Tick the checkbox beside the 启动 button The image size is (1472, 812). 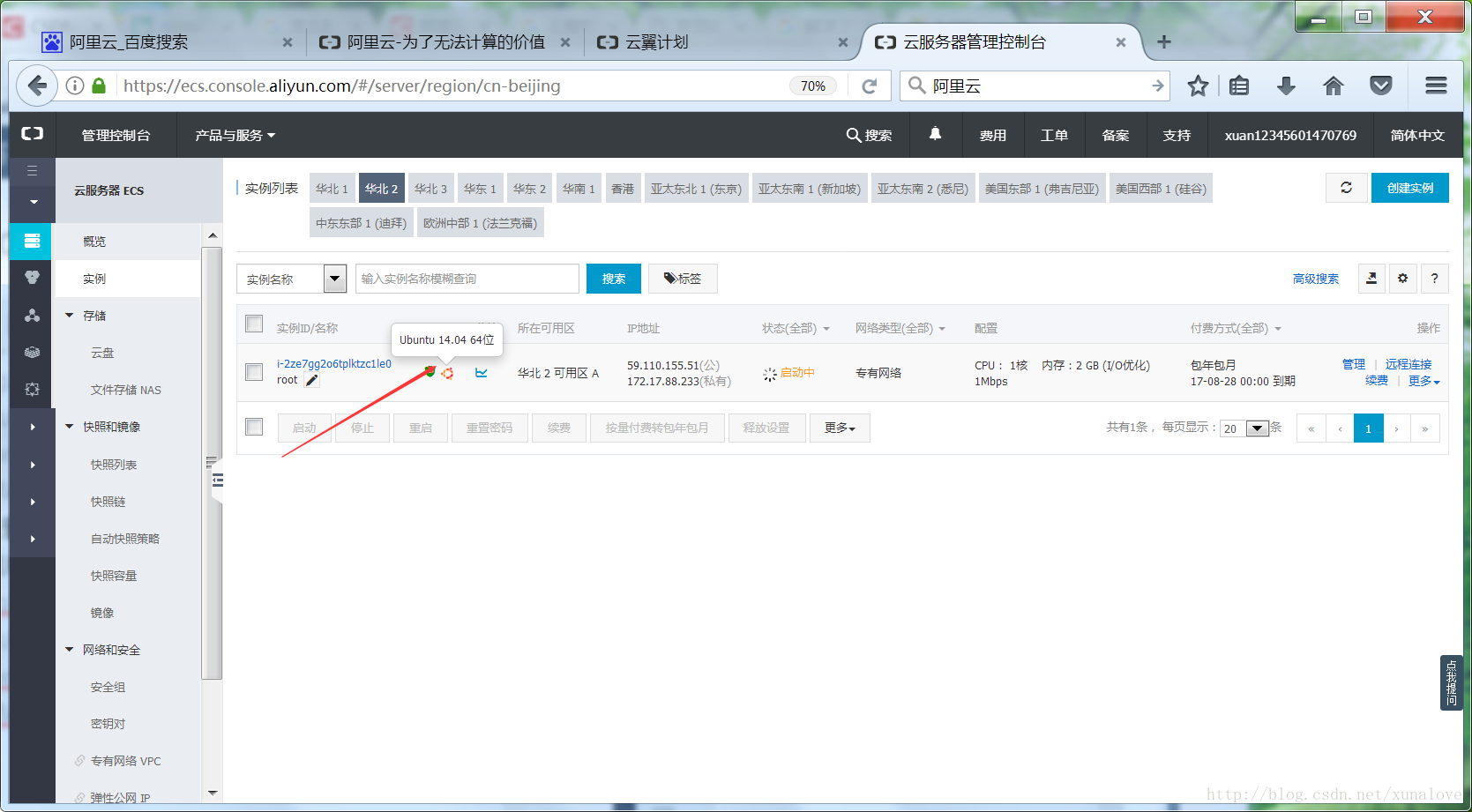[x=254, y=427]
